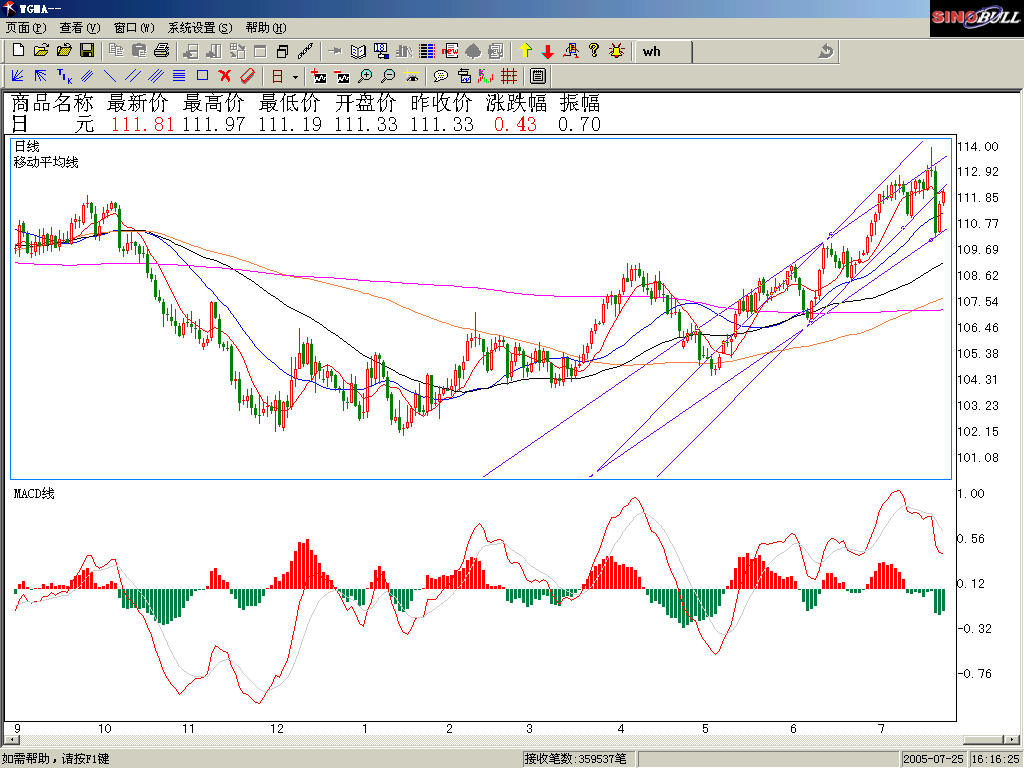The height and width of the screenshot is (768, 1024).
Task: Click the 日 daily period button
Action: tap(278, 76)
